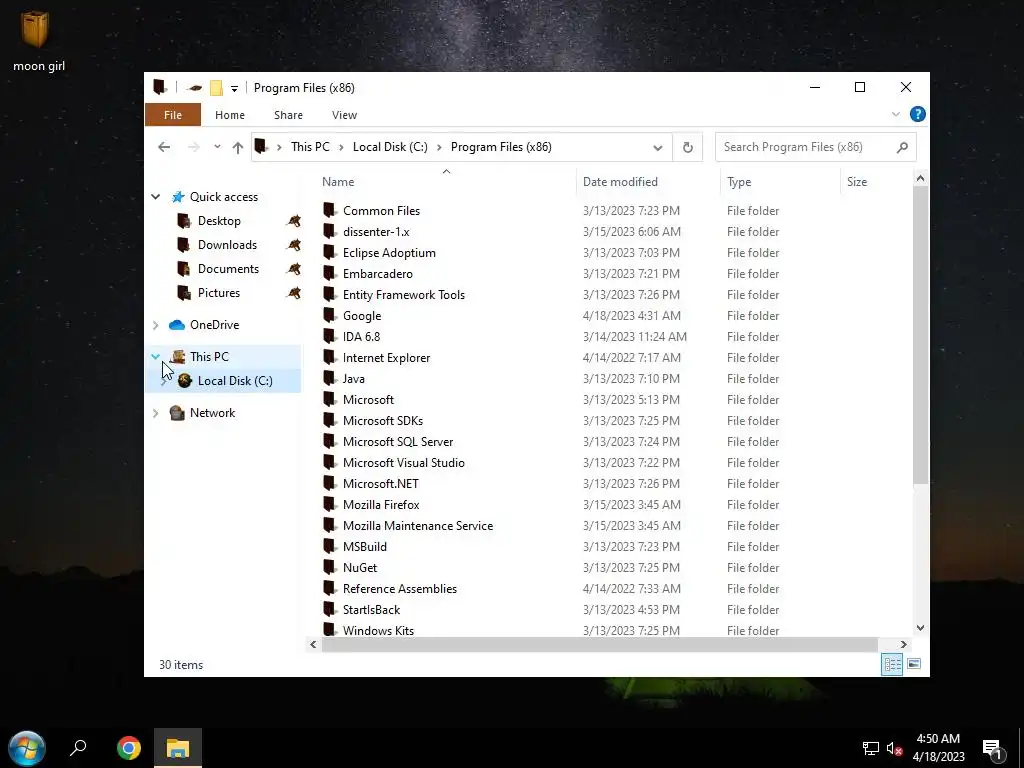The height and width of the screenshot is (768, 1024).
Task: Open recent locations dropdown arrow
Action: coord(217,148)
